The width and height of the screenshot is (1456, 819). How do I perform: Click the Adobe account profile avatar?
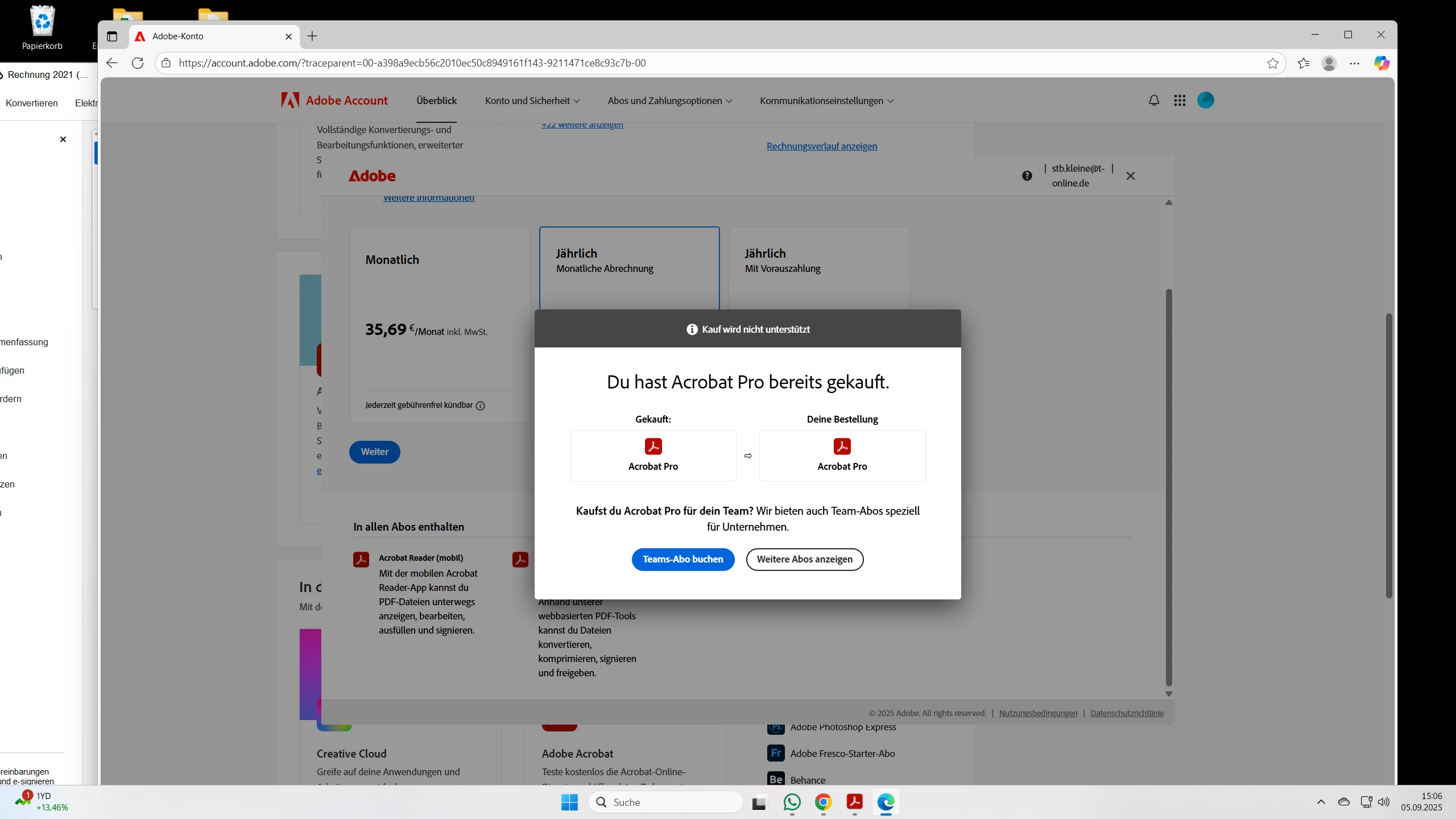point(1205,100)
